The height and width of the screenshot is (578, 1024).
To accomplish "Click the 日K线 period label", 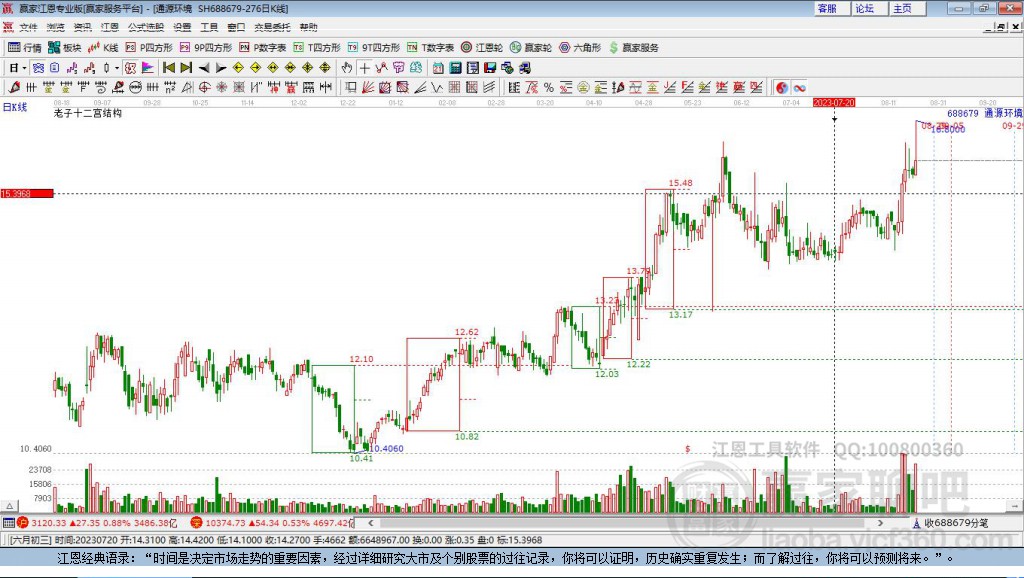I will pyautogui.click(x=14, y=107).
